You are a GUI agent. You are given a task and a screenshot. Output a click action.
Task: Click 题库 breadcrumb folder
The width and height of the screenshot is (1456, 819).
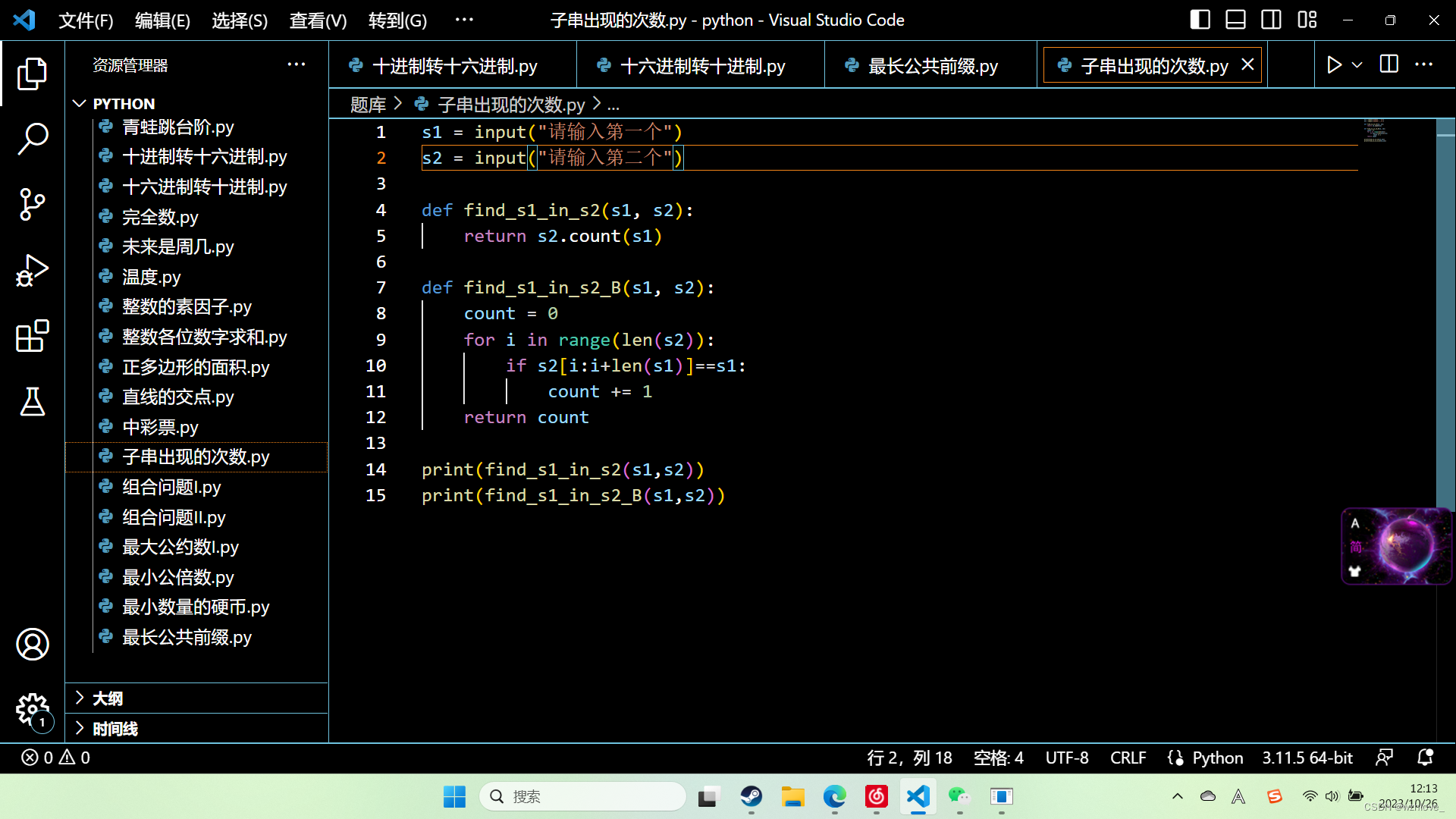point(368,105)
